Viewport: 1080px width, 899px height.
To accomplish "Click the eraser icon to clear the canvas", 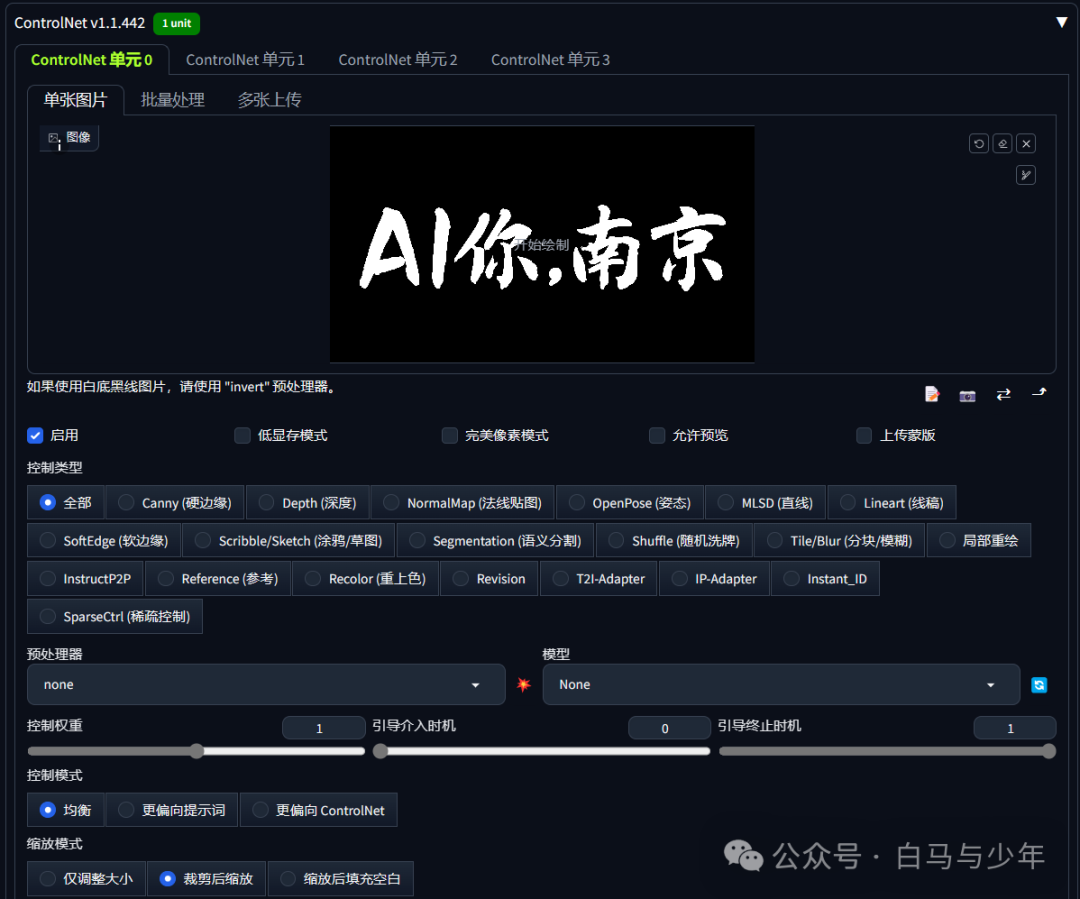I will pyautogui.click(x=1002, y=143).
